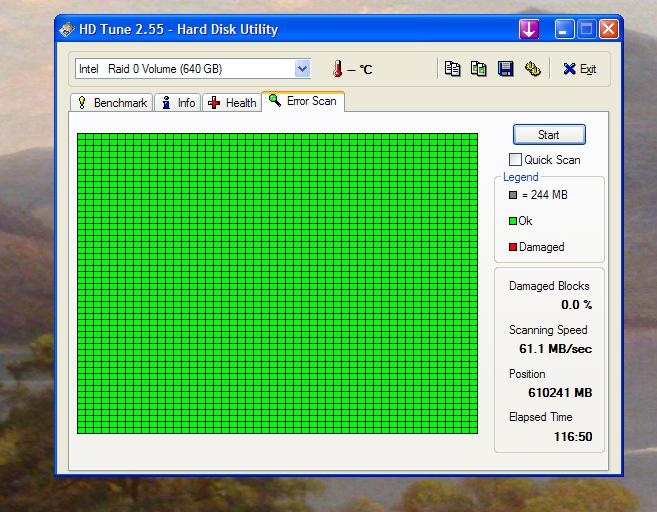Screen dimensions: 657x512
Task: Click the Legend group label
Action: click(x=520, y=177)
